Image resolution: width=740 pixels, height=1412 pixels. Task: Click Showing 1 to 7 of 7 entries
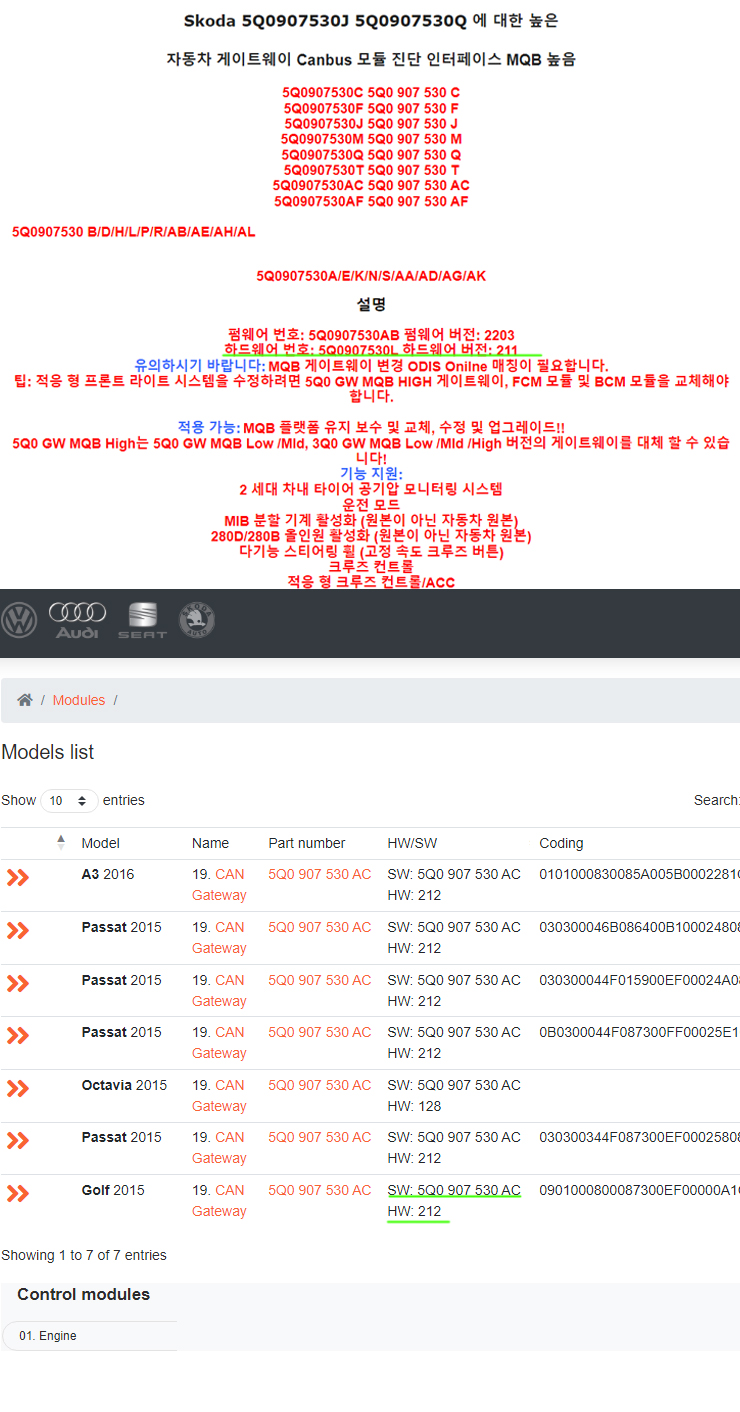[84, 1255]
